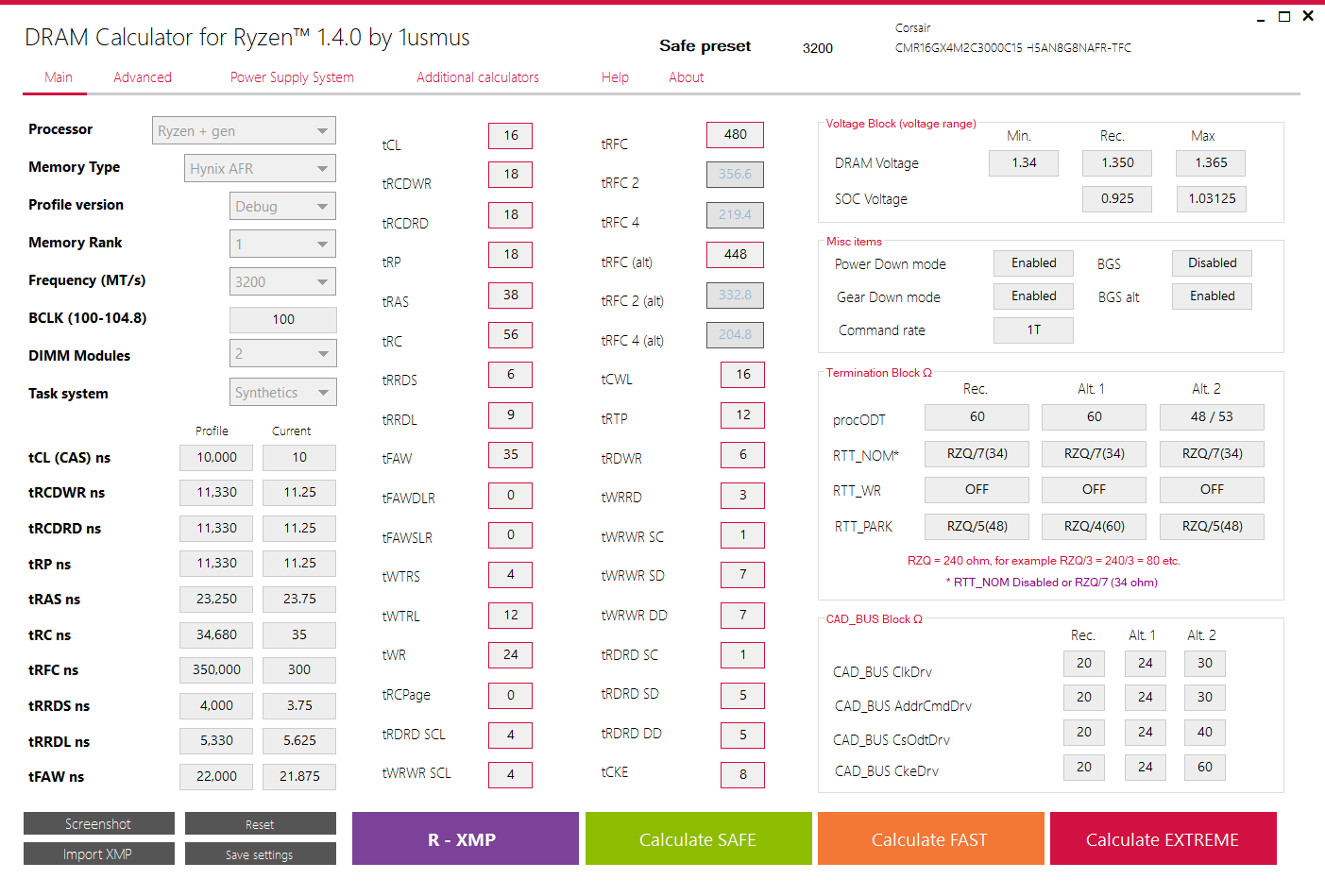Select the tRRDL timing field
Screen dimensions: 1325x896
click(510, 415)
